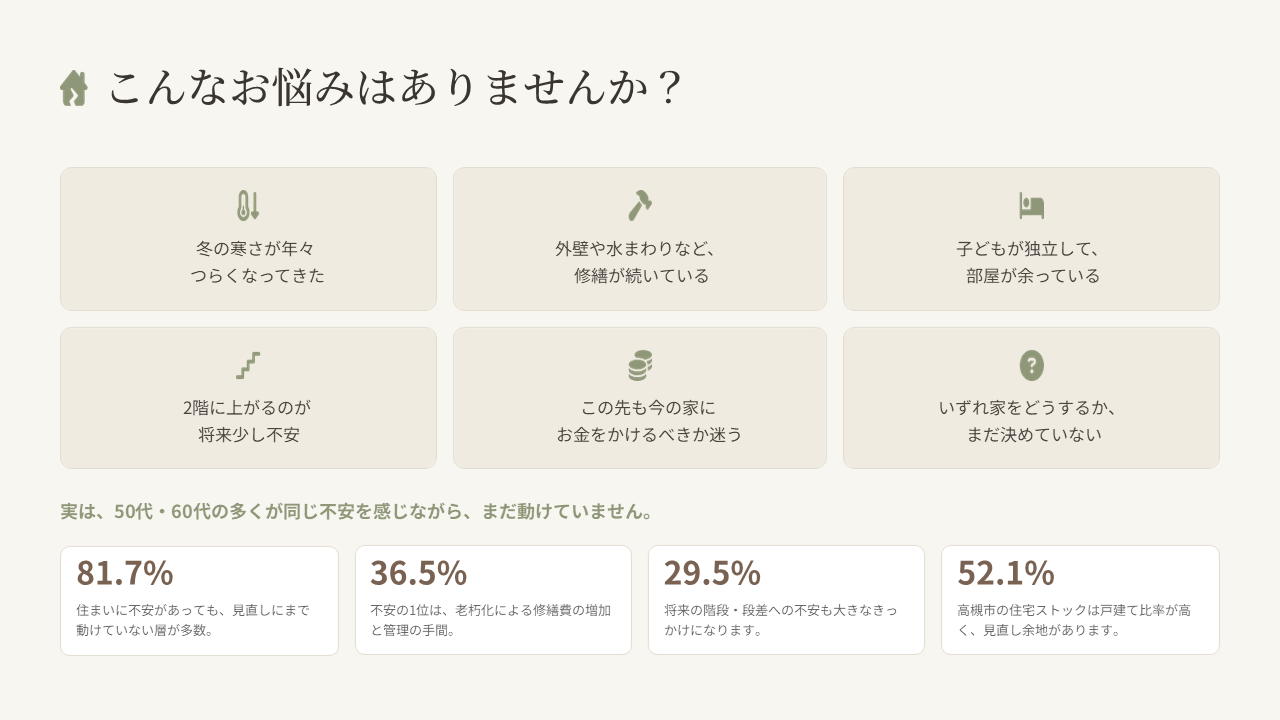Click the card text 子どもが独立して、部屋が余っている
This screenshot has height=720, width=1280.
pyautogui.click(x=1032, y=262)
